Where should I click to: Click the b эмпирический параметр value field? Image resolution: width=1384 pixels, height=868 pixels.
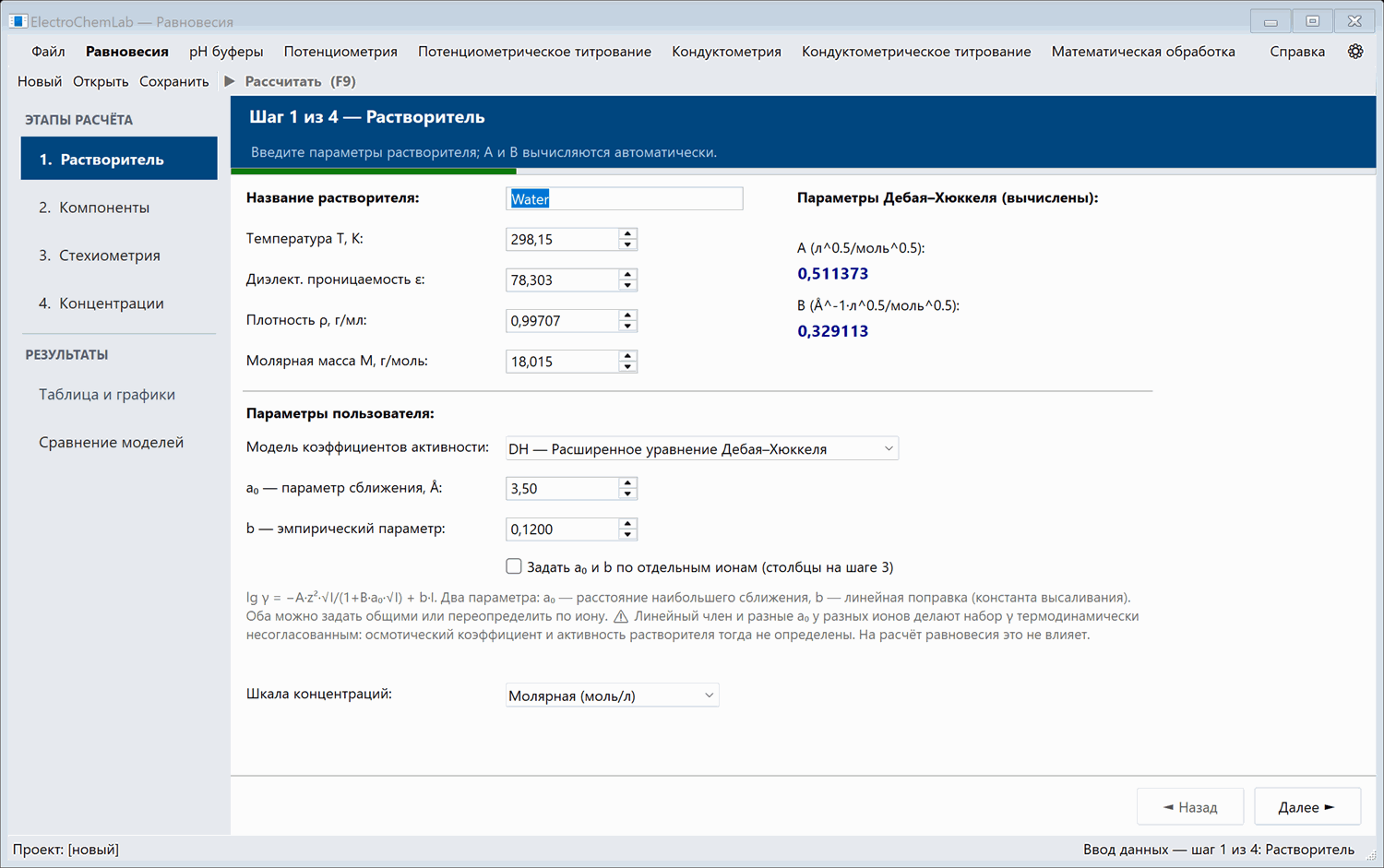(x=562, y=529)
